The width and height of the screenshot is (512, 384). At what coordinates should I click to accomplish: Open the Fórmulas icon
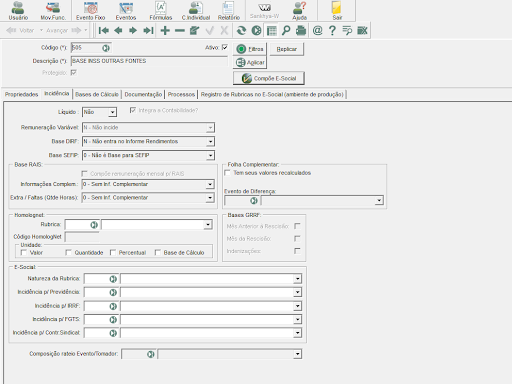(161, 11)
